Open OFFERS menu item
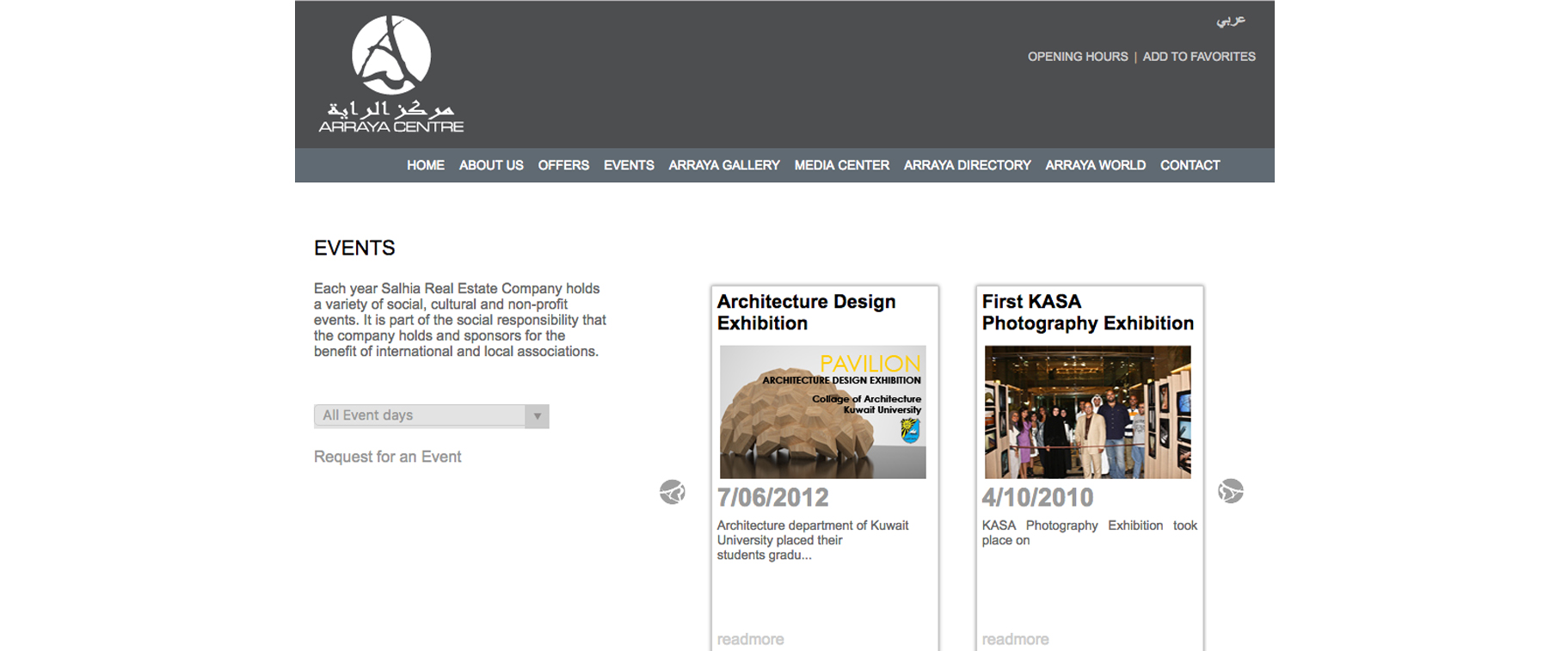The width and height of the screenshot is (1568, 651). click(563, 165)
